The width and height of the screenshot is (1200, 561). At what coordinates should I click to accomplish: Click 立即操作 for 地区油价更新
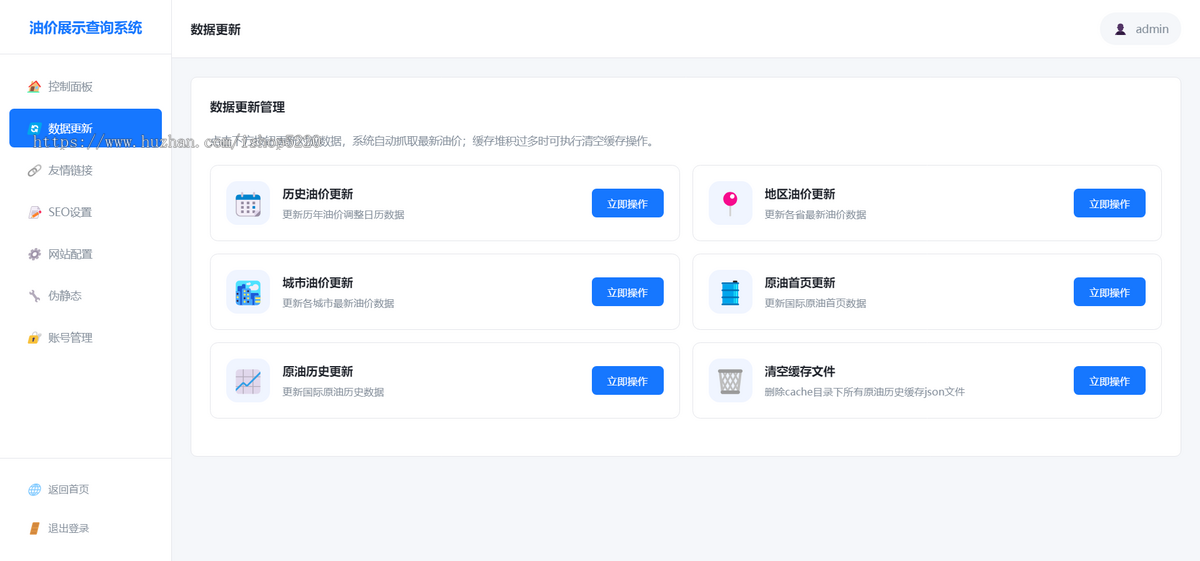click(x=1109, y=203)
